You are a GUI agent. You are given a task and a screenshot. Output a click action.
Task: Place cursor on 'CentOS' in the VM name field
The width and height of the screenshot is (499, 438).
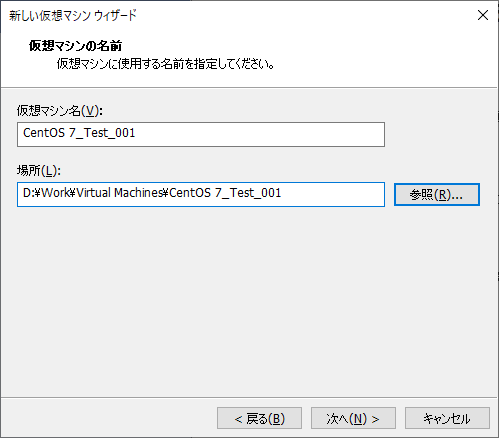tap(44, 133)
